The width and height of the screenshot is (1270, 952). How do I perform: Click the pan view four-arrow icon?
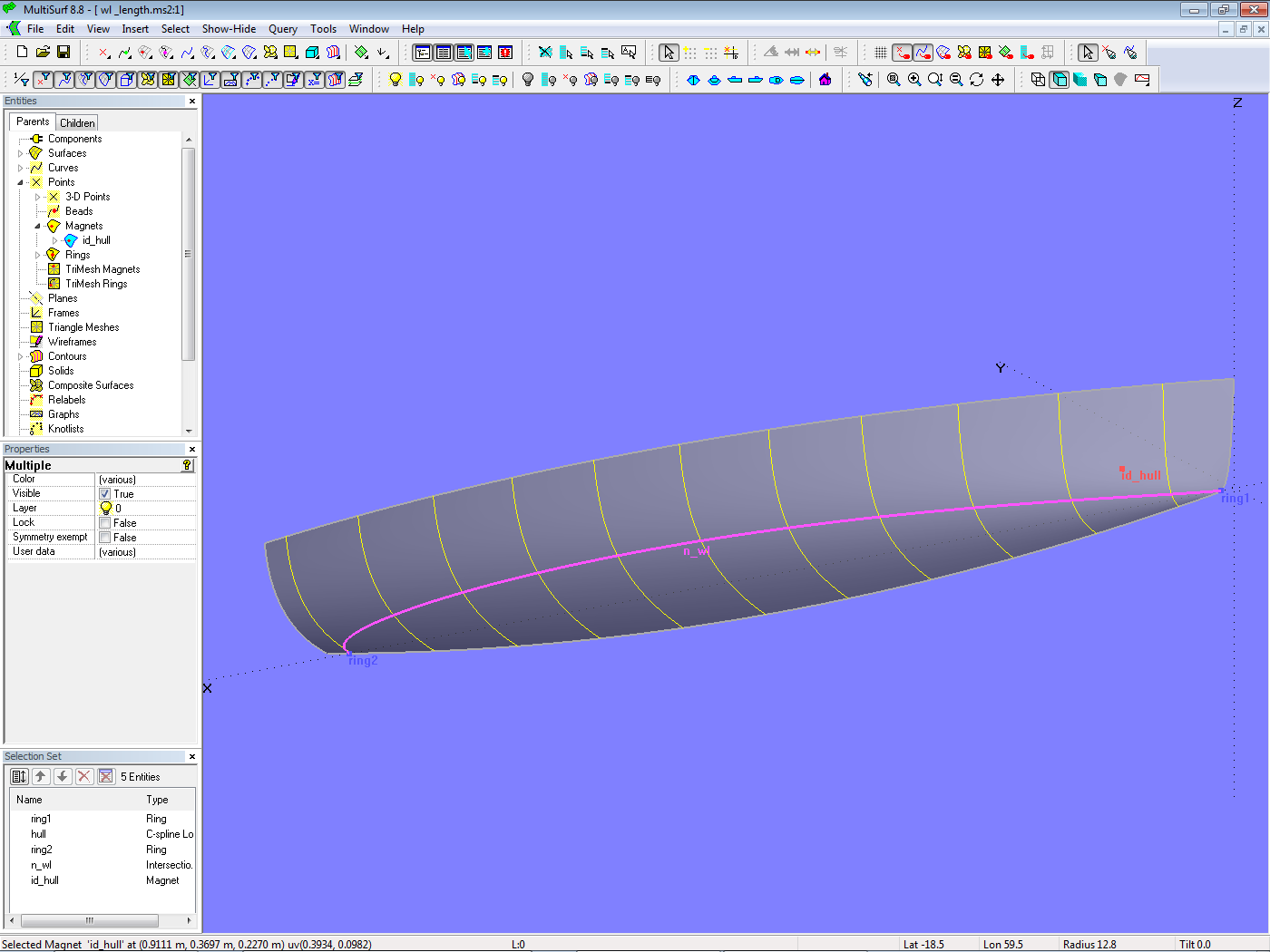click(x=998, y=80)
